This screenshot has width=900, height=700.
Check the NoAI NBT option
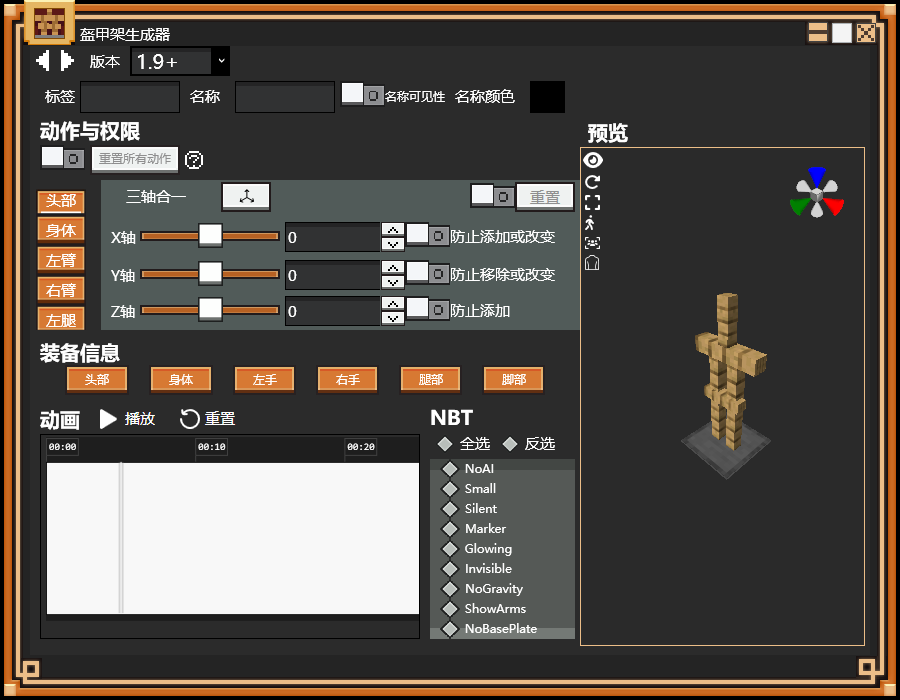(x=450, y=469)
